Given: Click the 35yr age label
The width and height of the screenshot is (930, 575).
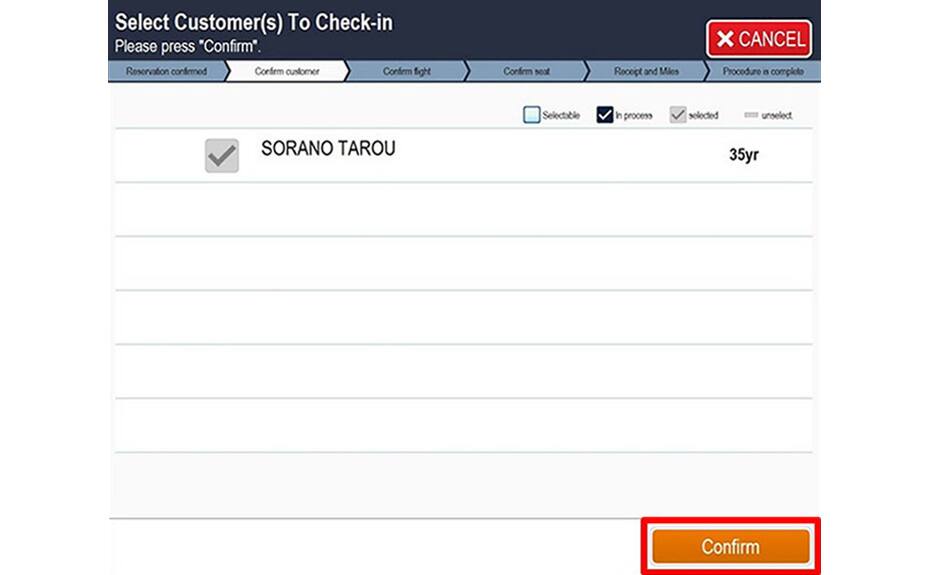Looking at the screenshot, I should pyautogui.click(x=744, y=155).
